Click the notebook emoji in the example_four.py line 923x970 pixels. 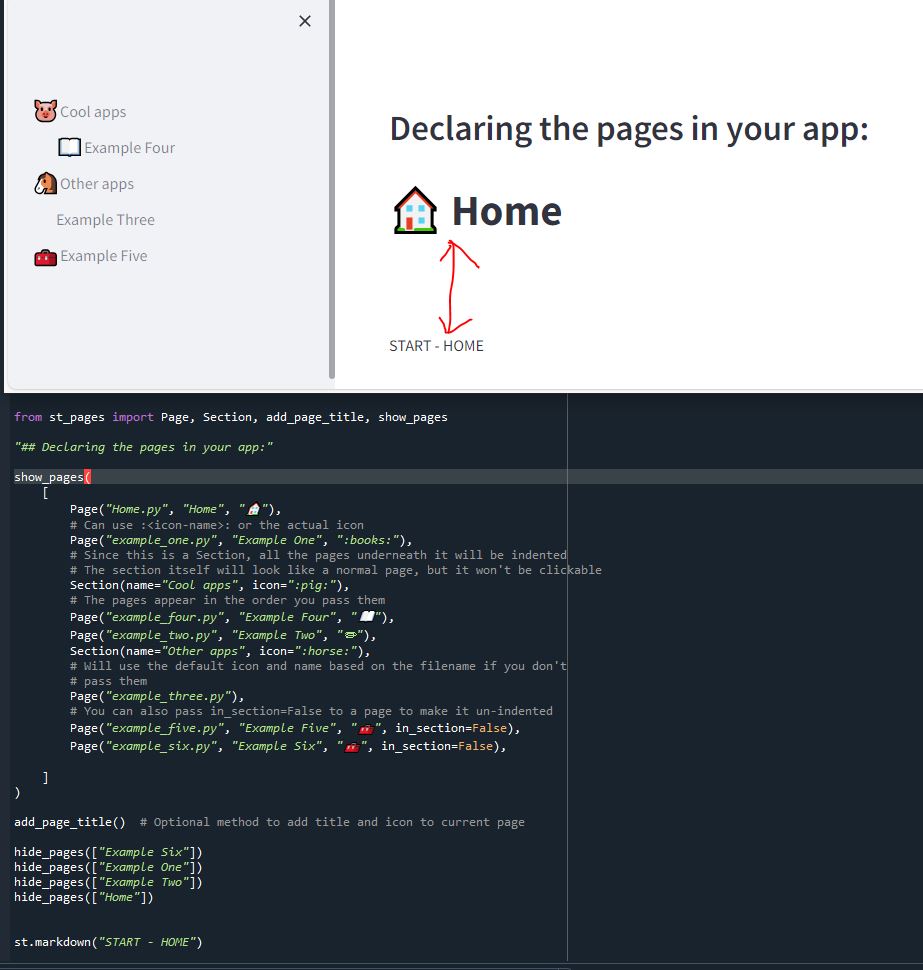(367, 616)
